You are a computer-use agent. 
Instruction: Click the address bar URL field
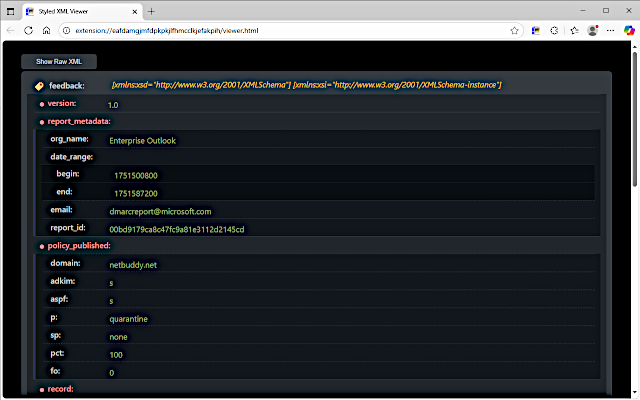click(x=290, y=31)
